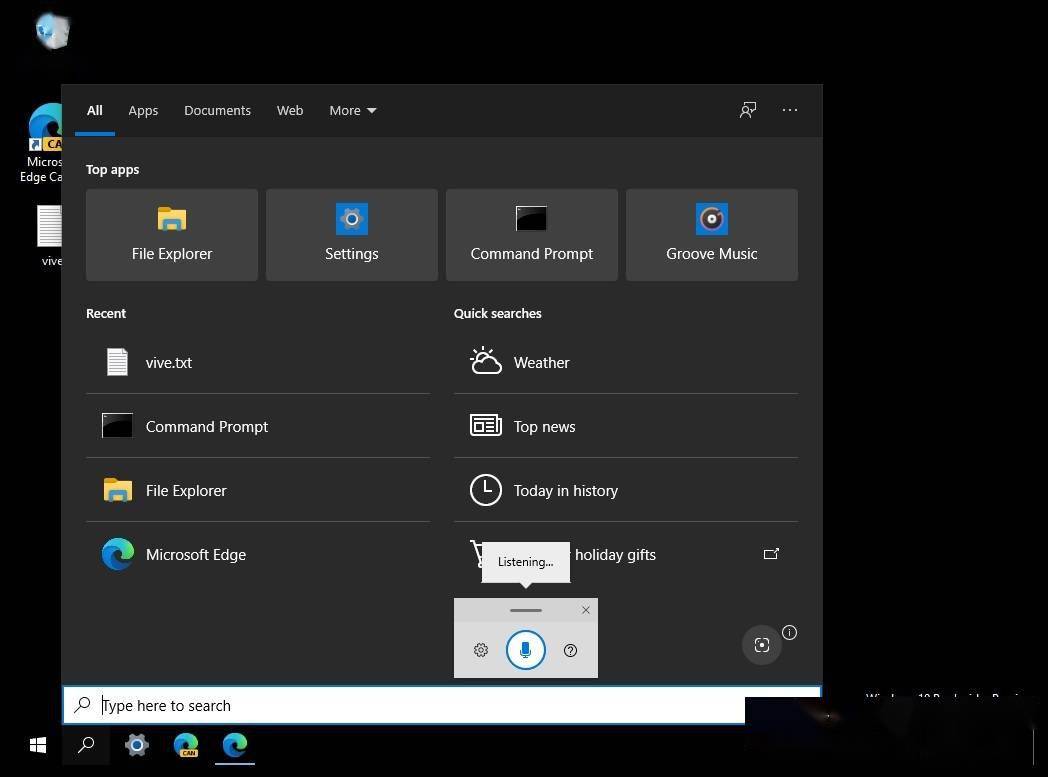Click the Windows Start button
Viewport: 1048px width, 777px height.
38,745
